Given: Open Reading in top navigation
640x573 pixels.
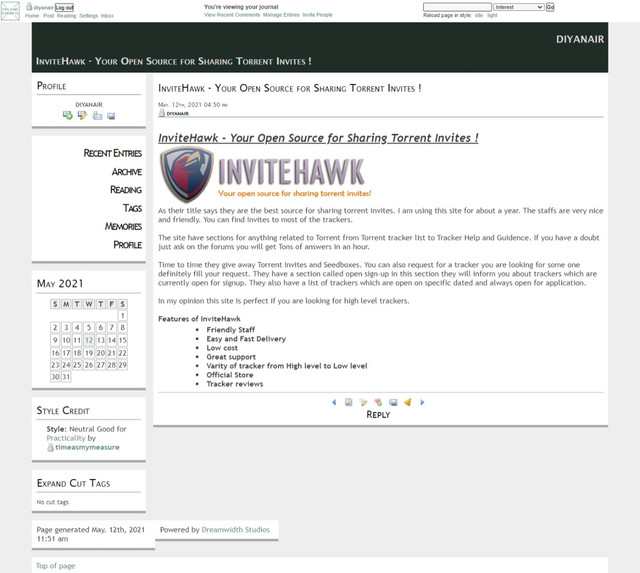Looking at the screenshot, I should point(67,16).
